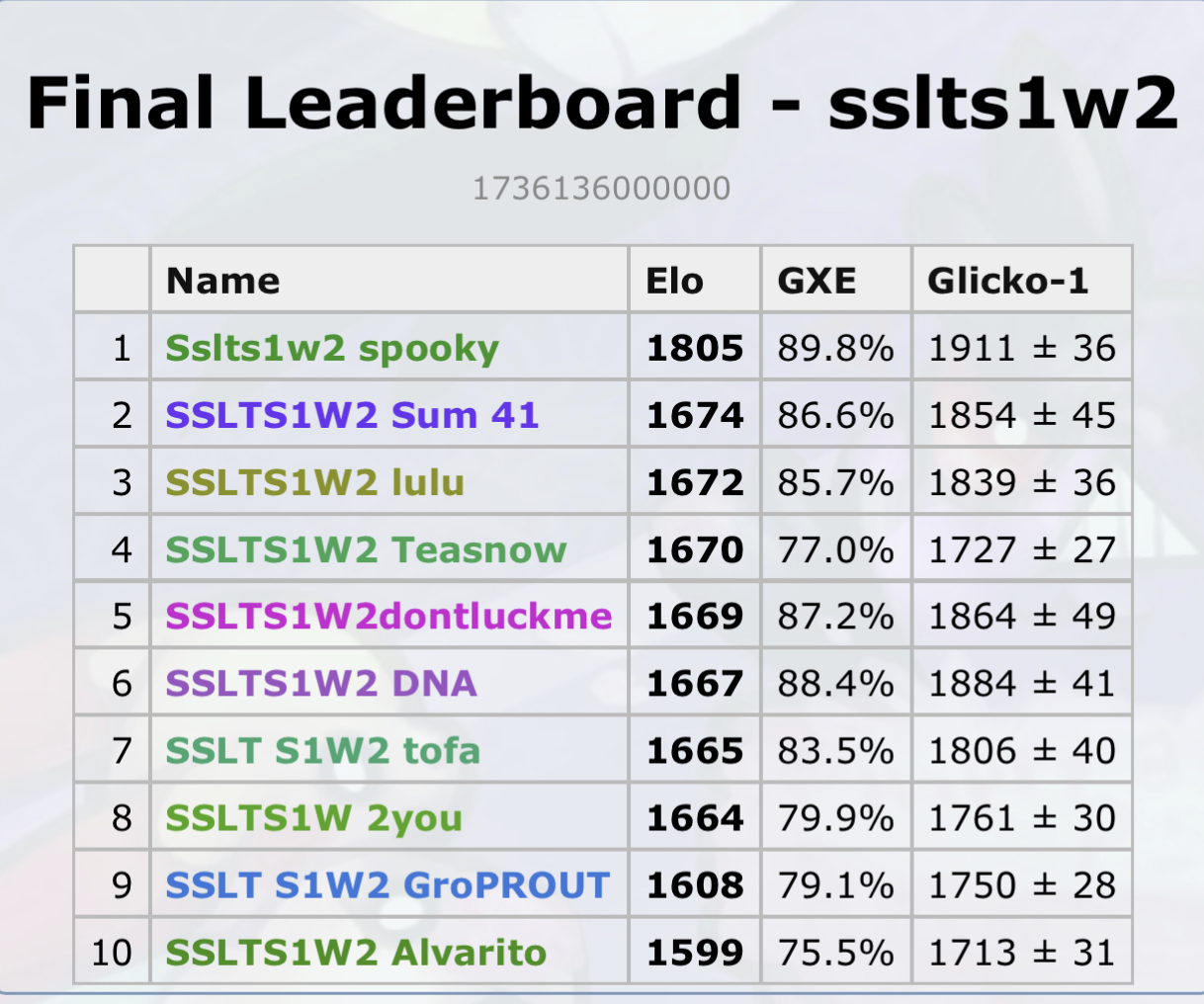Click the Elo column header
Image resolution: width=1204 pixels, height=1004 pixels.
[x=674, y=282]
